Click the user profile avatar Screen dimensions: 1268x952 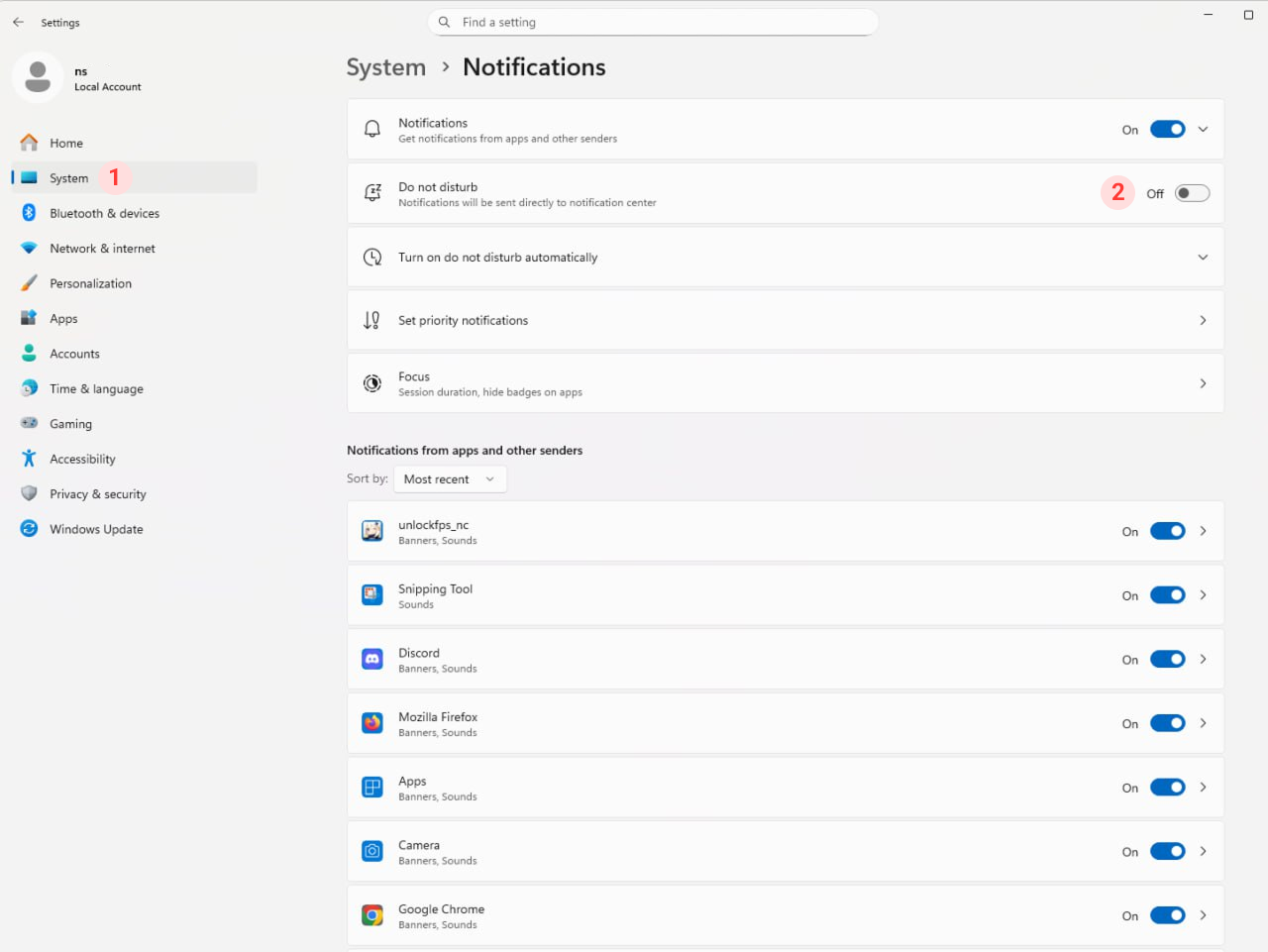point(38,77)
